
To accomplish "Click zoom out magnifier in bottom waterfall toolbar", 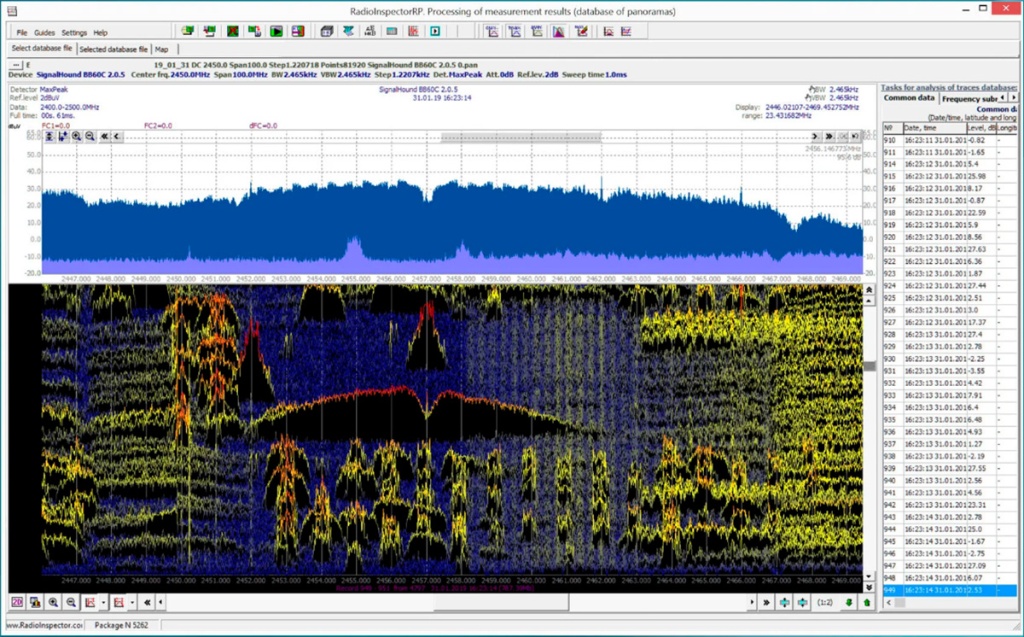I will tap(71, 602).
